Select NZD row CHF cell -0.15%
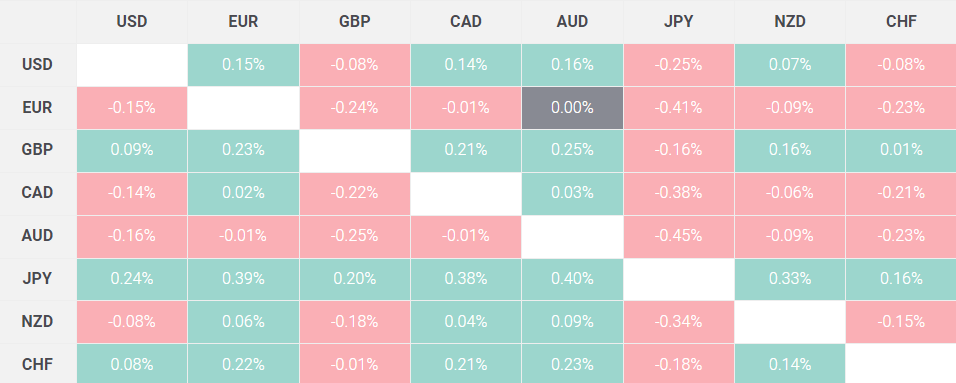 pos(901,321)
